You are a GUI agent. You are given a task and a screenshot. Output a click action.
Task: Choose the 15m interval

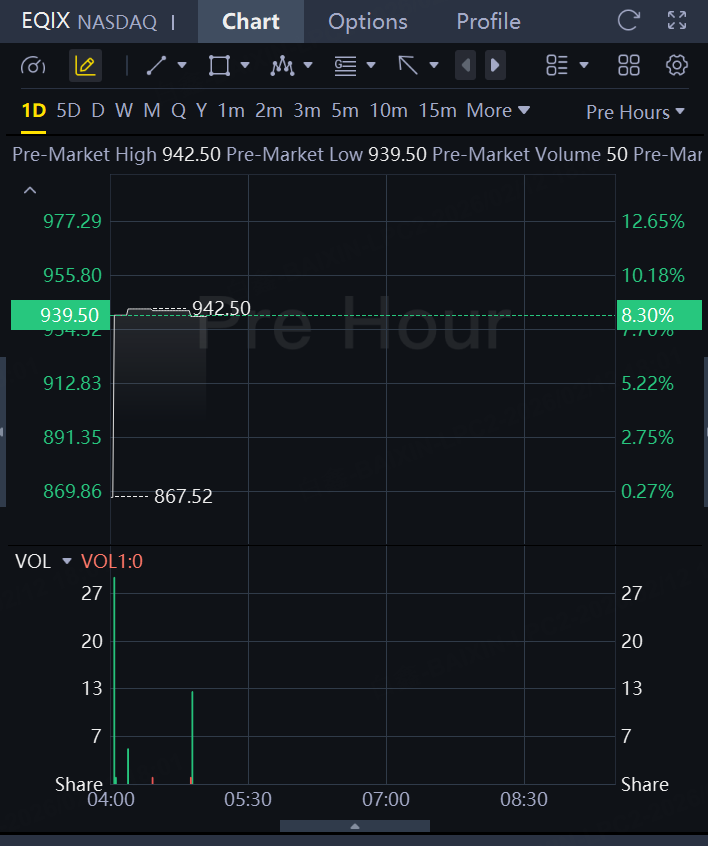pyautogui.click(x=438, y=111)
